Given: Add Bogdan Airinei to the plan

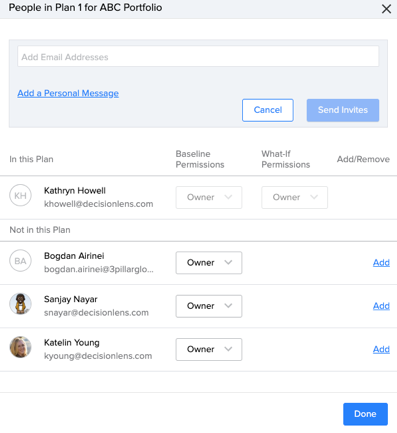Looking at the screenshot, I should click(381, 263).
